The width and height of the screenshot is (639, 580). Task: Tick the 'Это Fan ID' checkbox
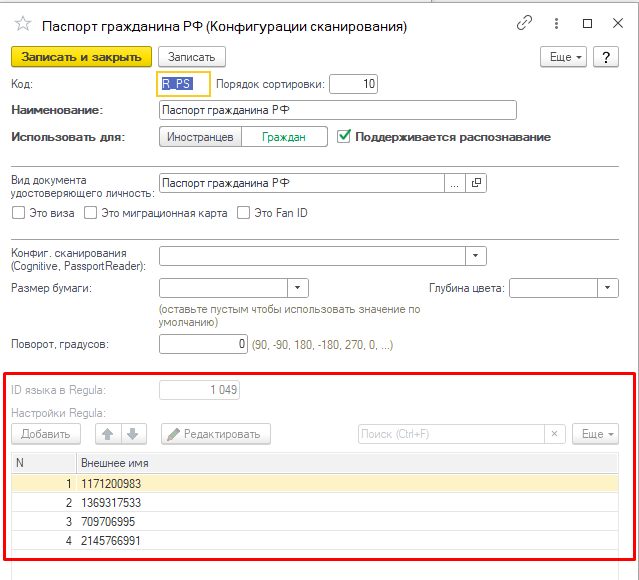[x=243, y=213]
